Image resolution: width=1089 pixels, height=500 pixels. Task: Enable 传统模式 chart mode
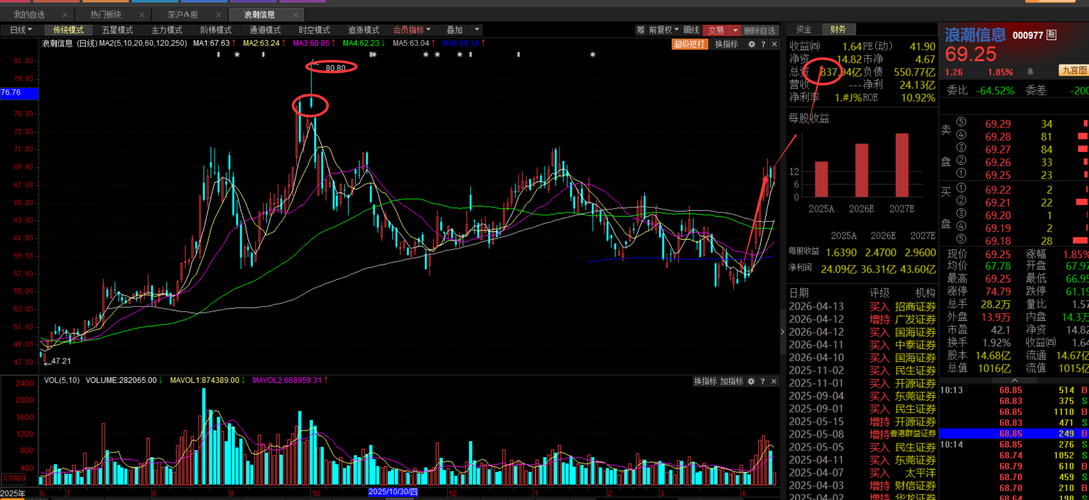(68, 30)
